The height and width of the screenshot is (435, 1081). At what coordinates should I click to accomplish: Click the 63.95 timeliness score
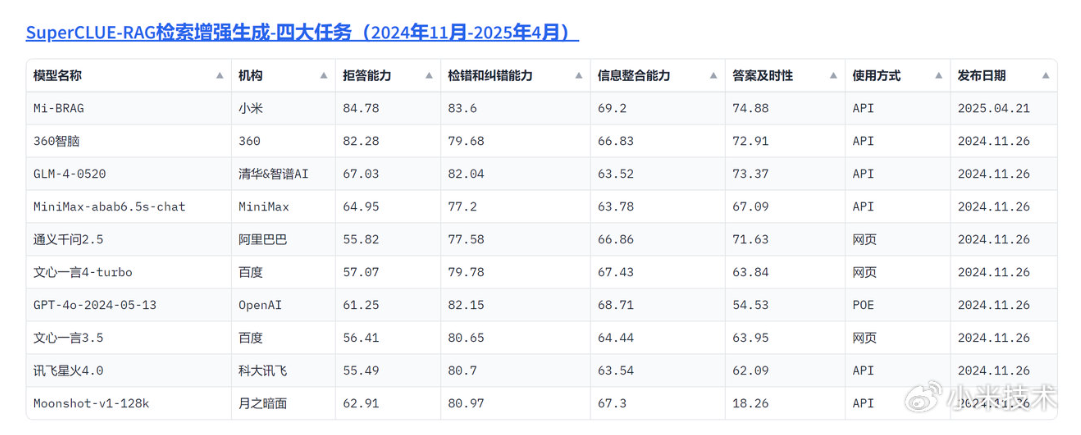tap(750, 338)
